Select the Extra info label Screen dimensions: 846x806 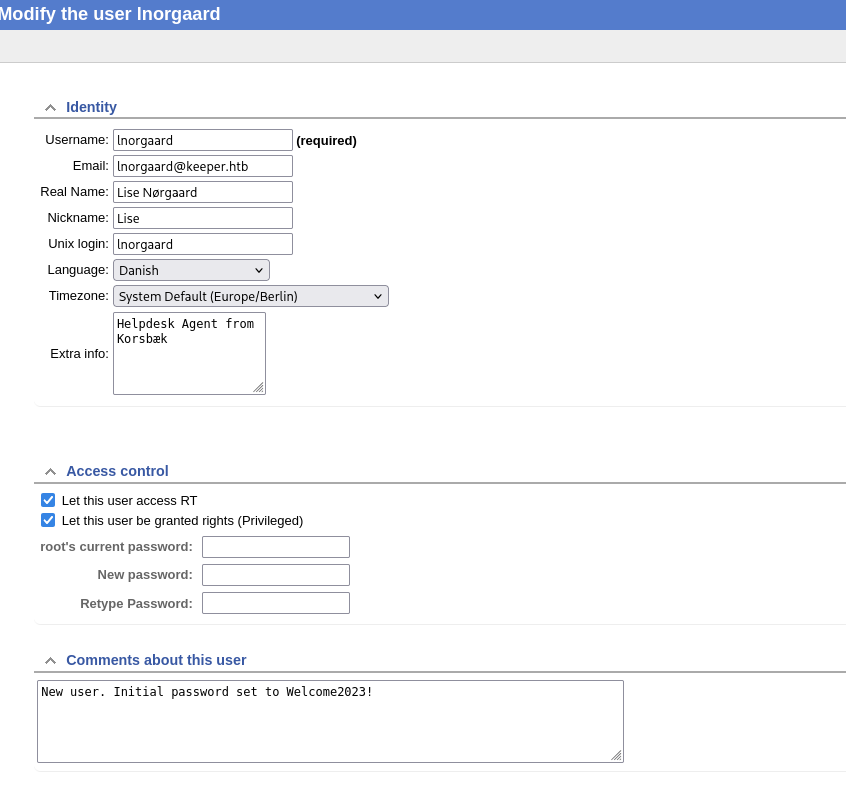79,353
